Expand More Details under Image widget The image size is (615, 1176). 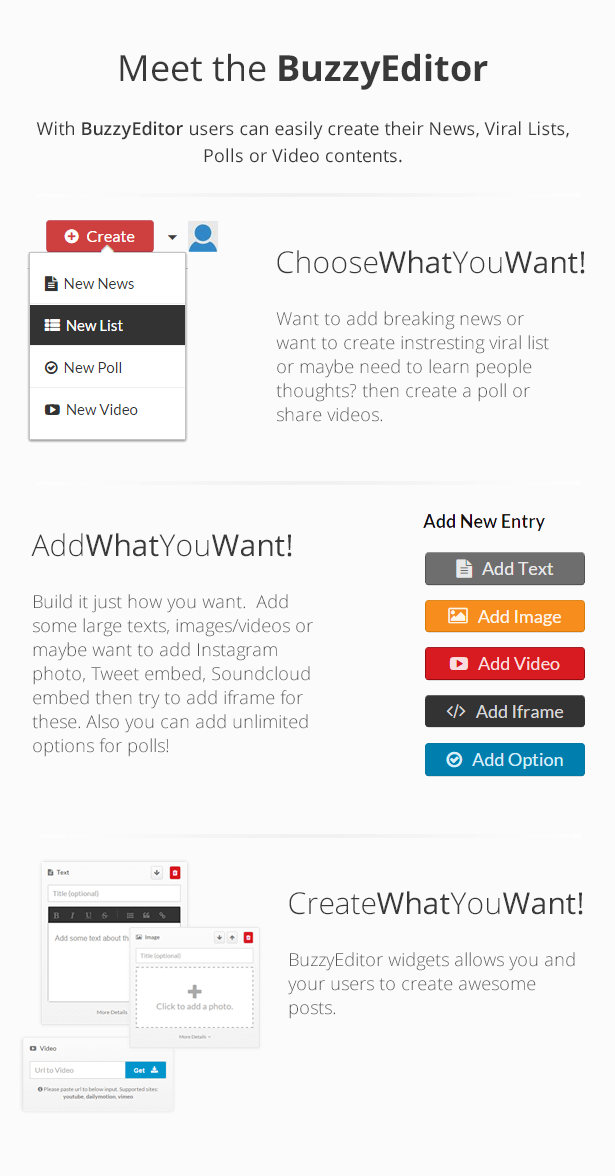[x=195, y=1037]
